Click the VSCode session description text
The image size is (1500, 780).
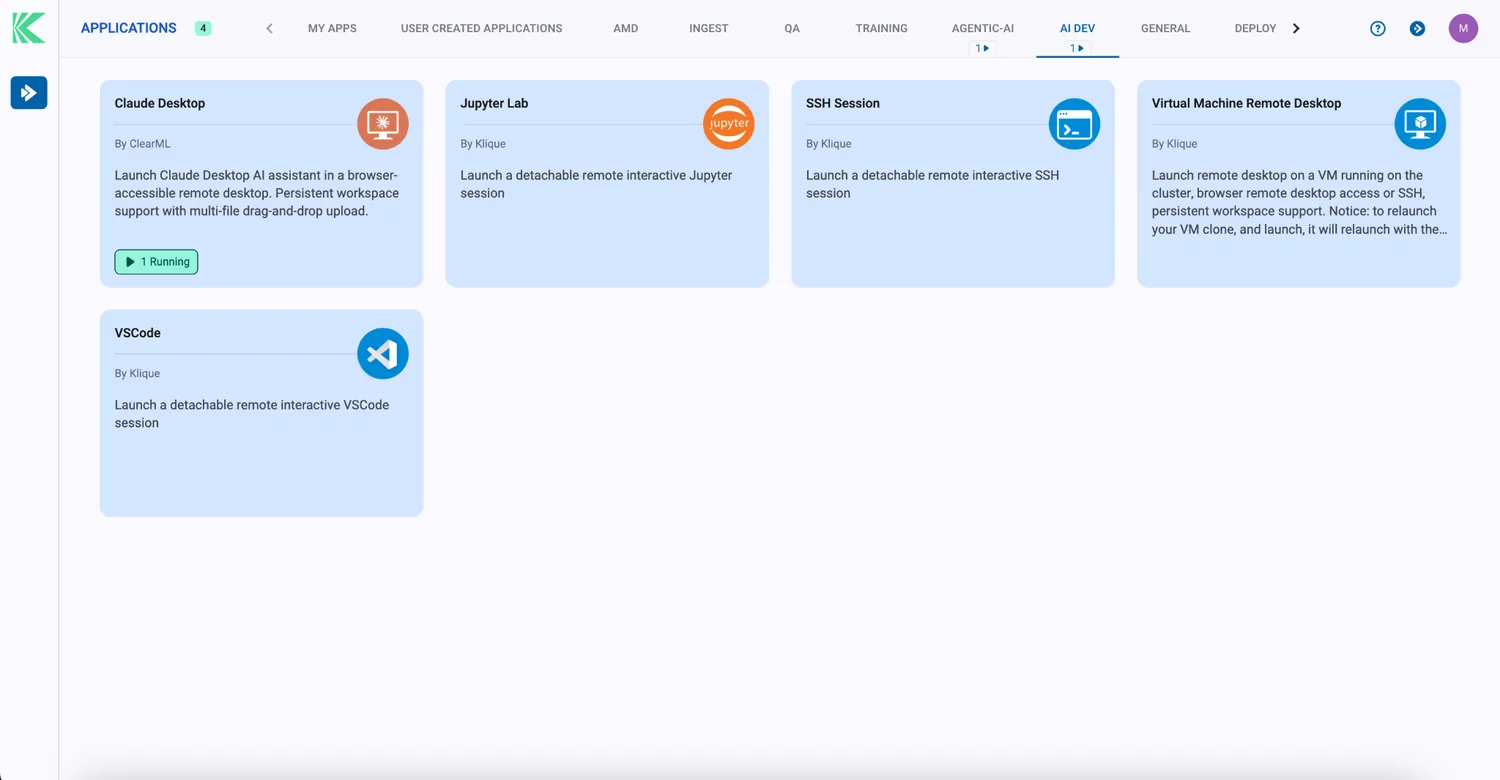[252, 414]
